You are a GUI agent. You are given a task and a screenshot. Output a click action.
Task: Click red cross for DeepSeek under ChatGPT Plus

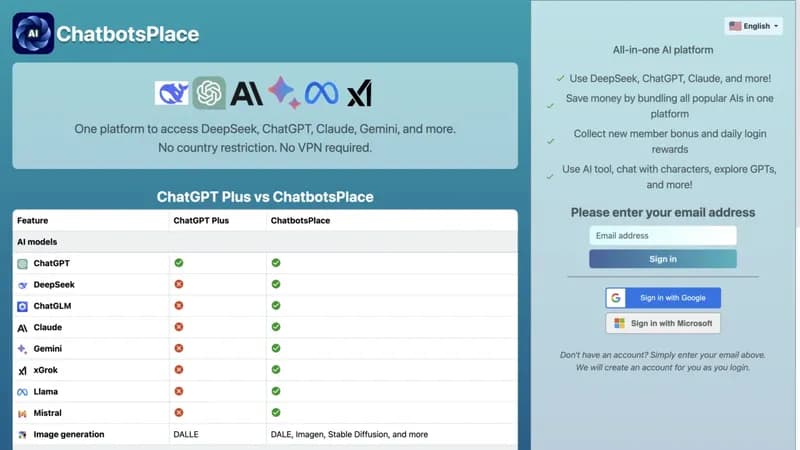[179, 284]
